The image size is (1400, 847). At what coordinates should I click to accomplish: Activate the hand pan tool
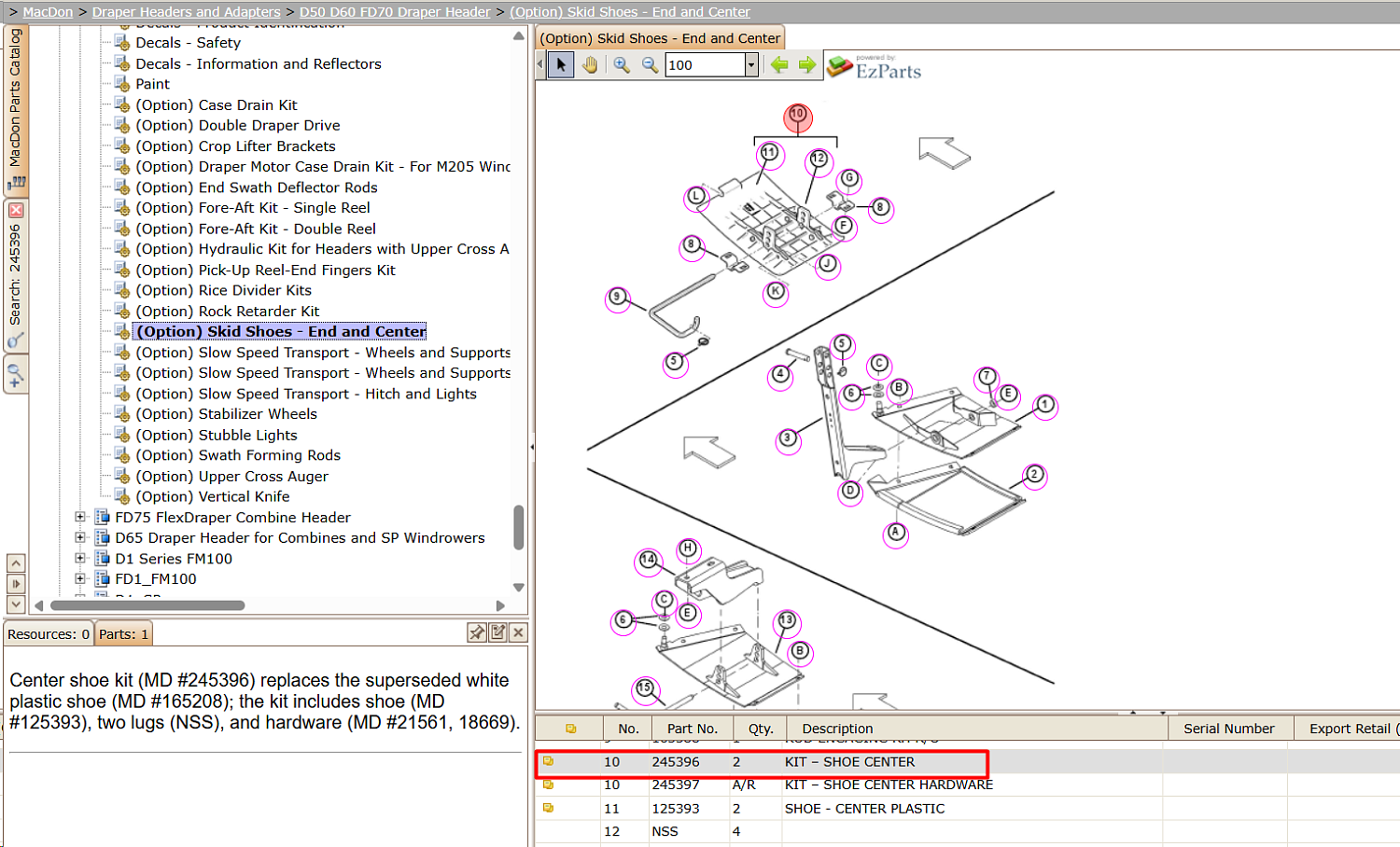coord(590,64)
